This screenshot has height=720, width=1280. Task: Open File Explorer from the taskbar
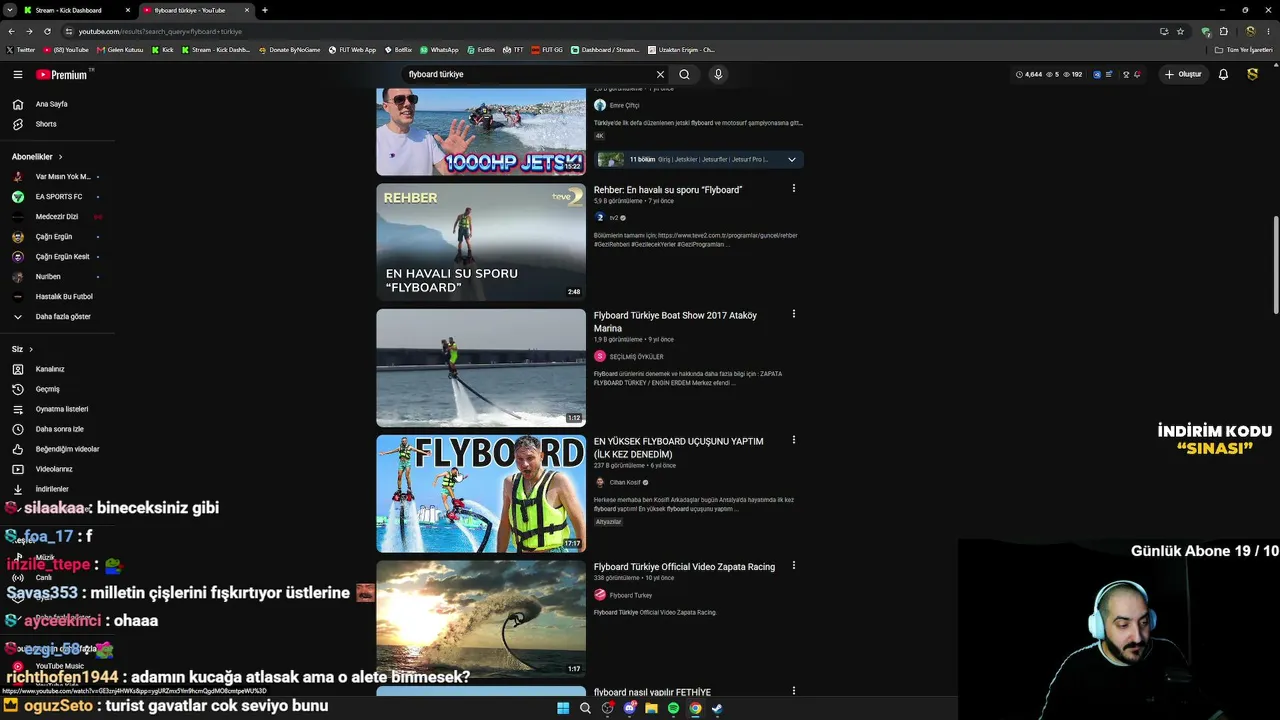[651, 708]
